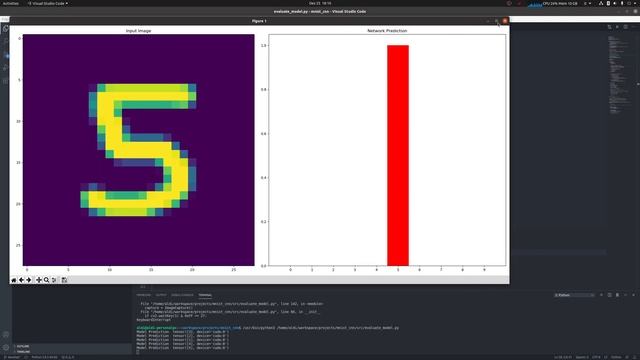
Task: Split the terminal panel
Action: (609, 295)
